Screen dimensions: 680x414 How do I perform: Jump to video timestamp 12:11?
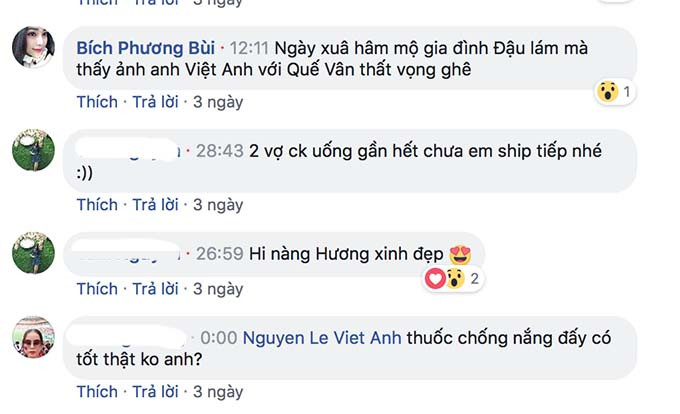point(249,48)
